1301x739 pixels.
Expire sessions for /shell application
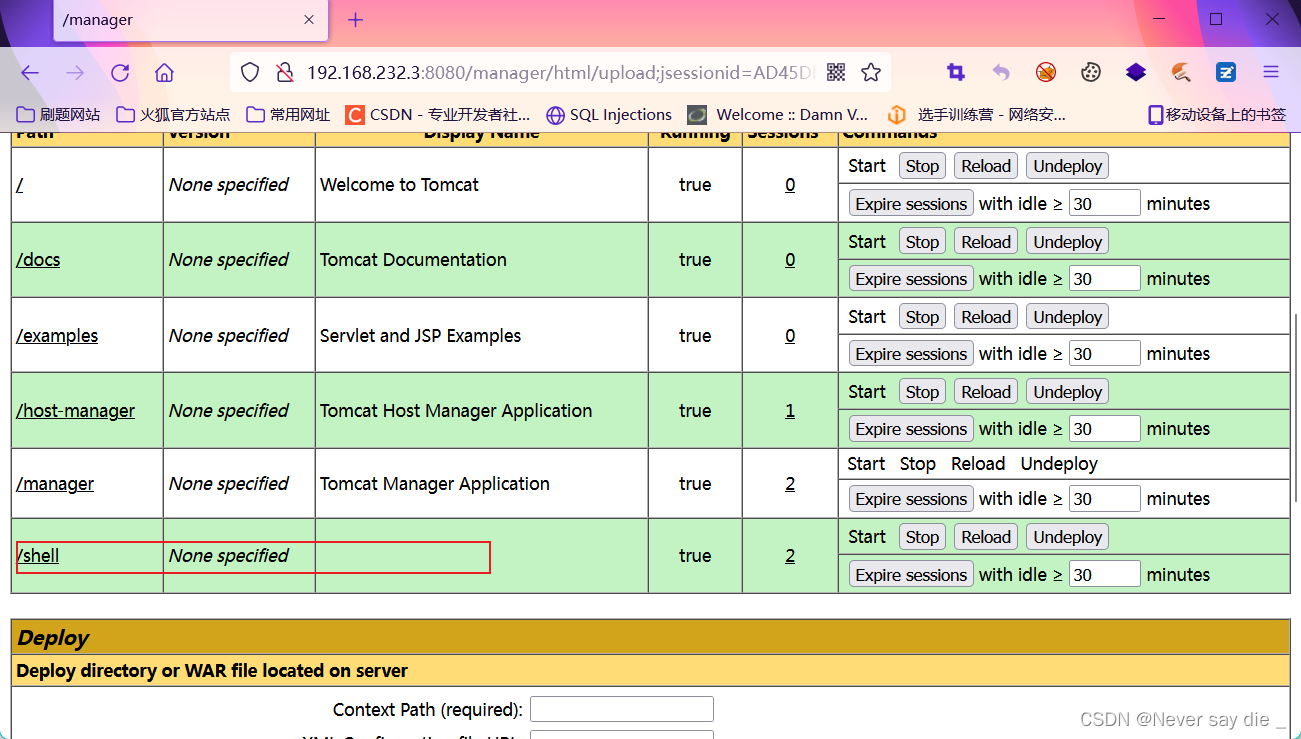(911, 575)
